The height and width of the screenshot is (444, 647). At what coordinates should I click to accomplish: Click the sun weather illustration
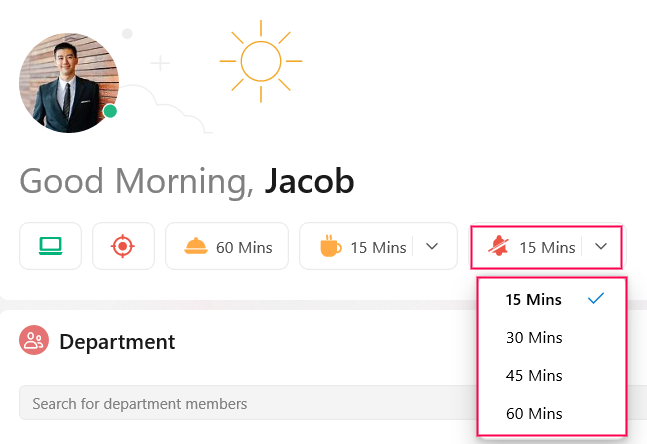tap(261, 61)
